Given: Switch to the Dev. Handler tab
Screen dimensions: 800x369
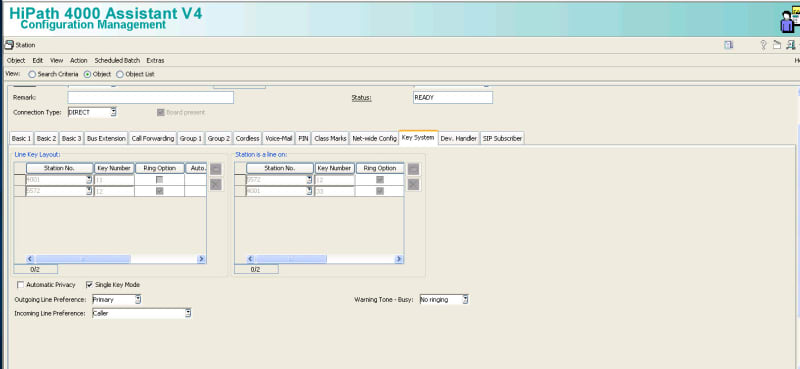Looking at the screenshot, I should click(x=459, y=138).
